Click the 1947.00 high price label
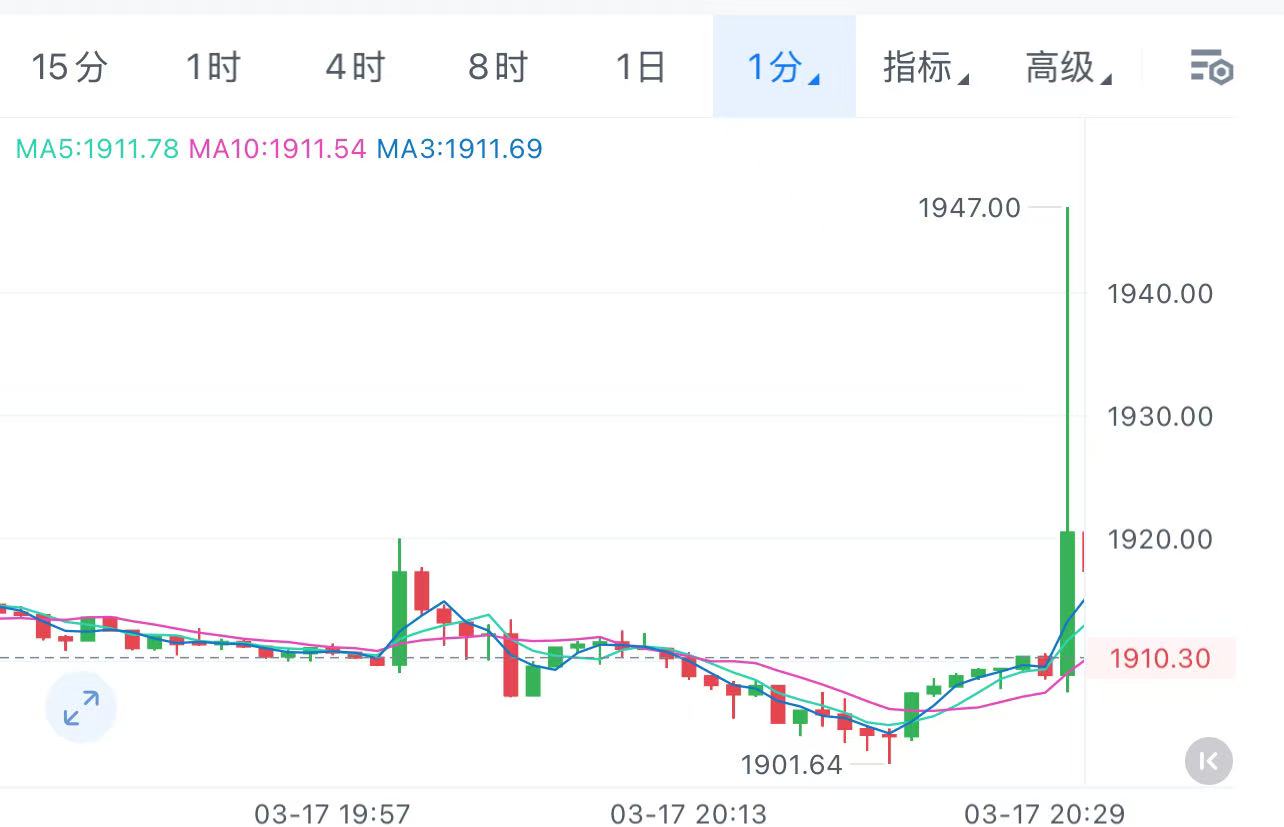The height and width of the screenshot is (827, 1284). [969, 208]
